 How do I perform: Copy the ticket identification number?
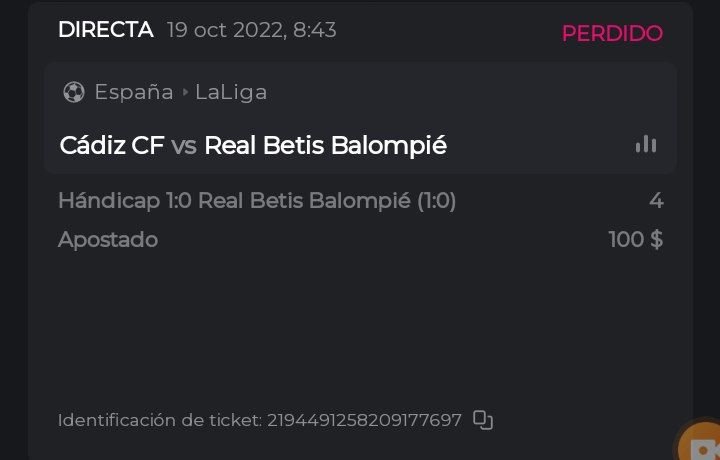[483, 420]
